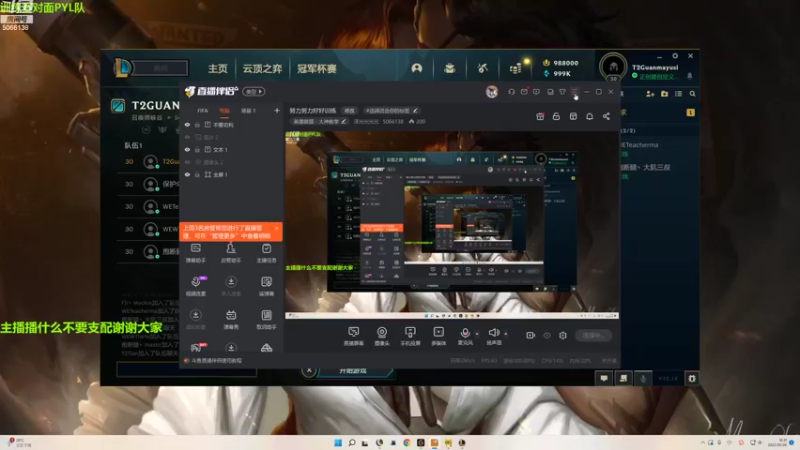Open the mail message icon in title bar
This screenshot has height=450, width=800.
[524, 92]
